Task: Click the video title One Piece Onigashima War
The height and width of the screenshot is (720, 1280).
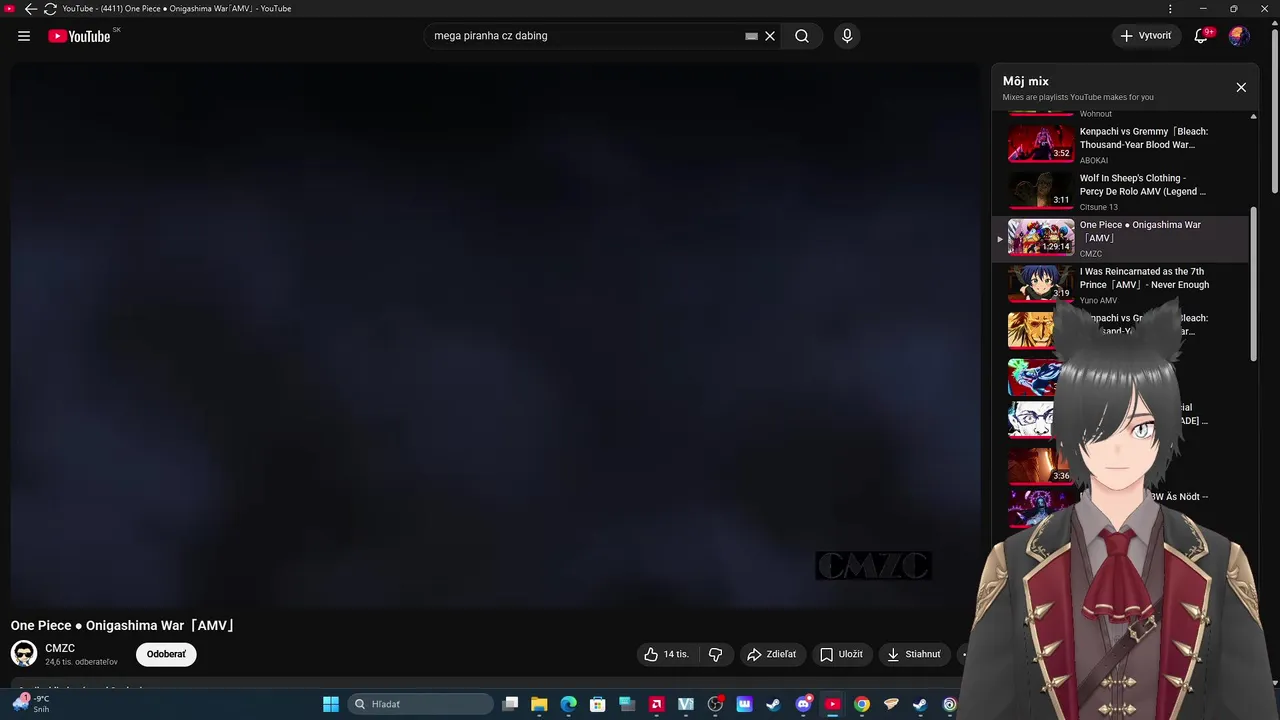Action: pyautogui.click(x=123, y=625)
